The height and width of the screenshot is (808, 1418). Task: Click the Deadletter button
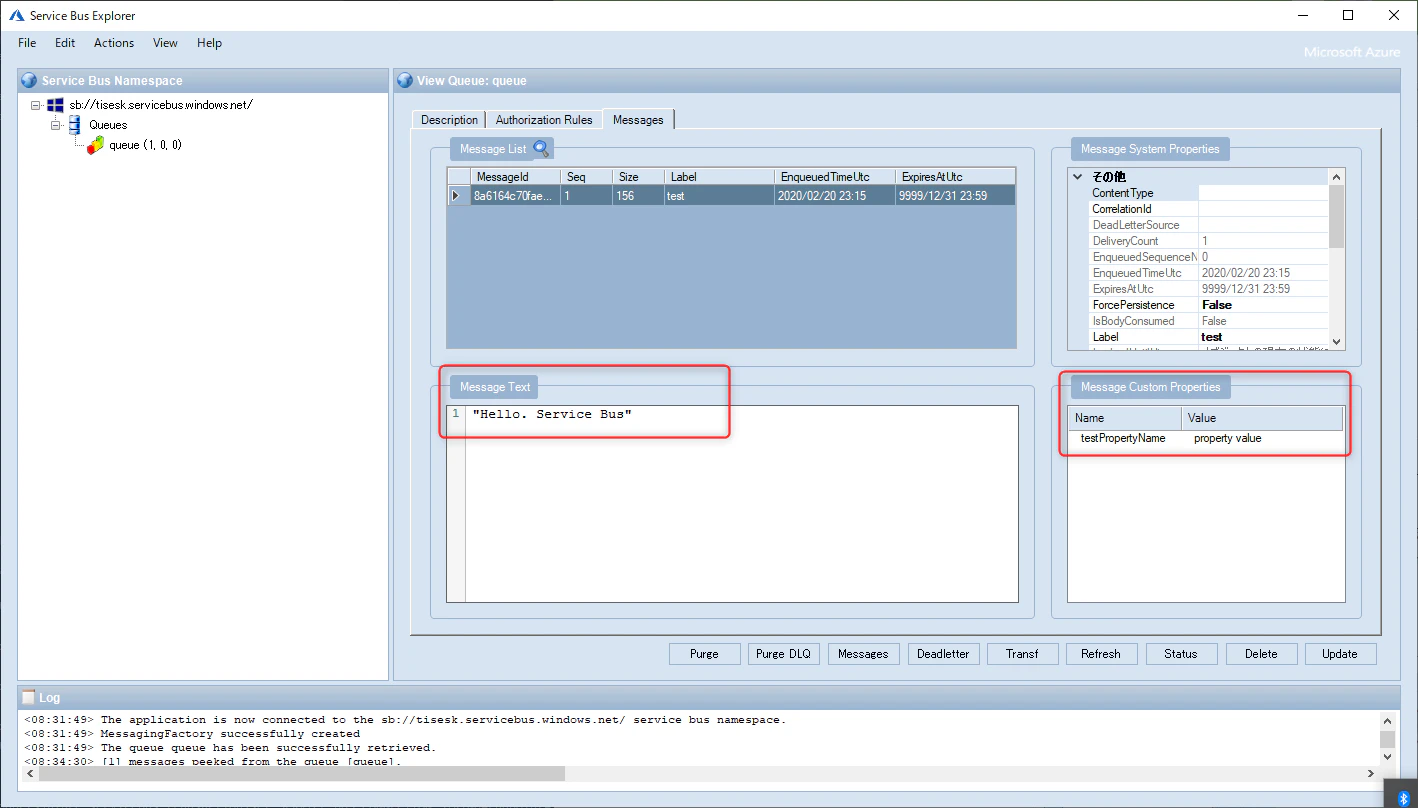click(943, 654)
